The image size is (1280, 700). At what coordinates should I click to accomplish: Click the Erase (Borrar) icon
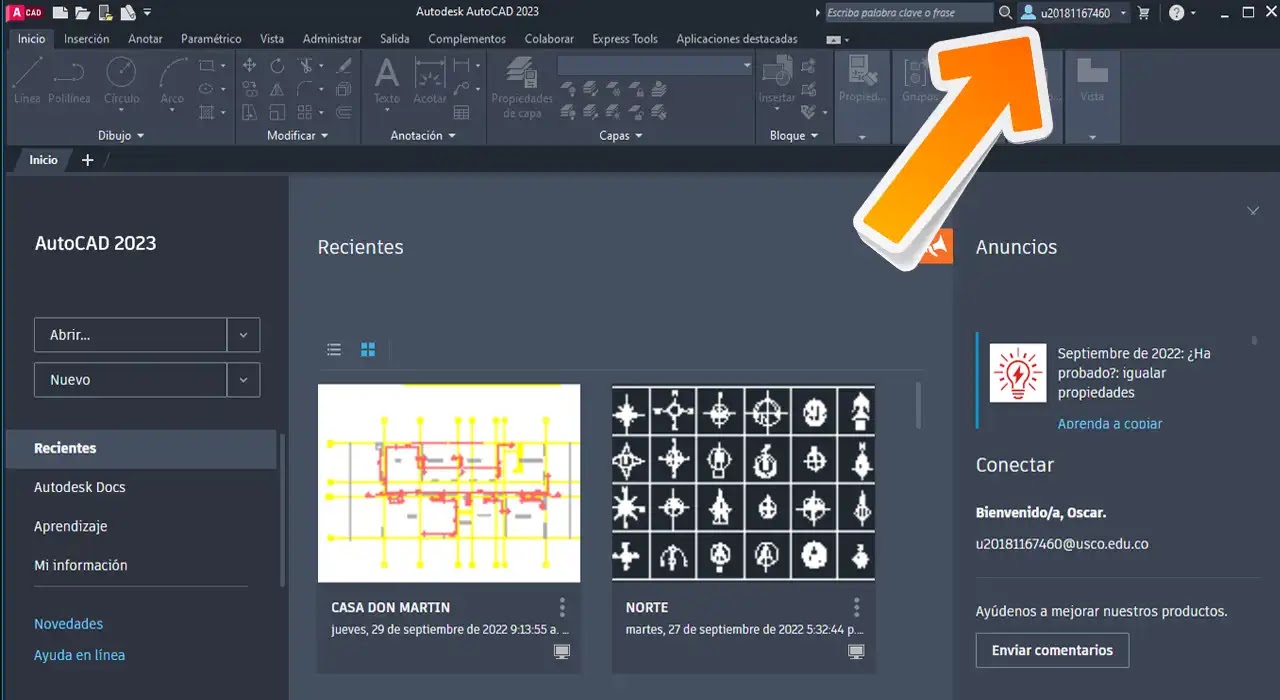coord(344,65)
